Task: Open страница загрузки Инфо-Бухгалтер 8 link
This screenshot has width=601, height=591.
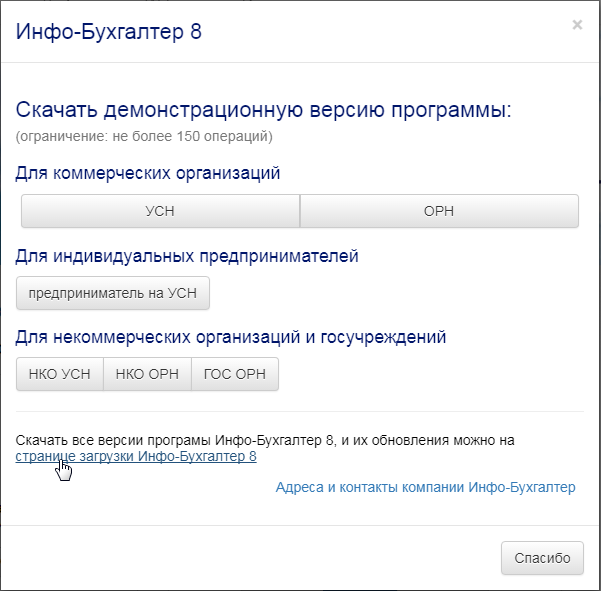Action: 136,456
